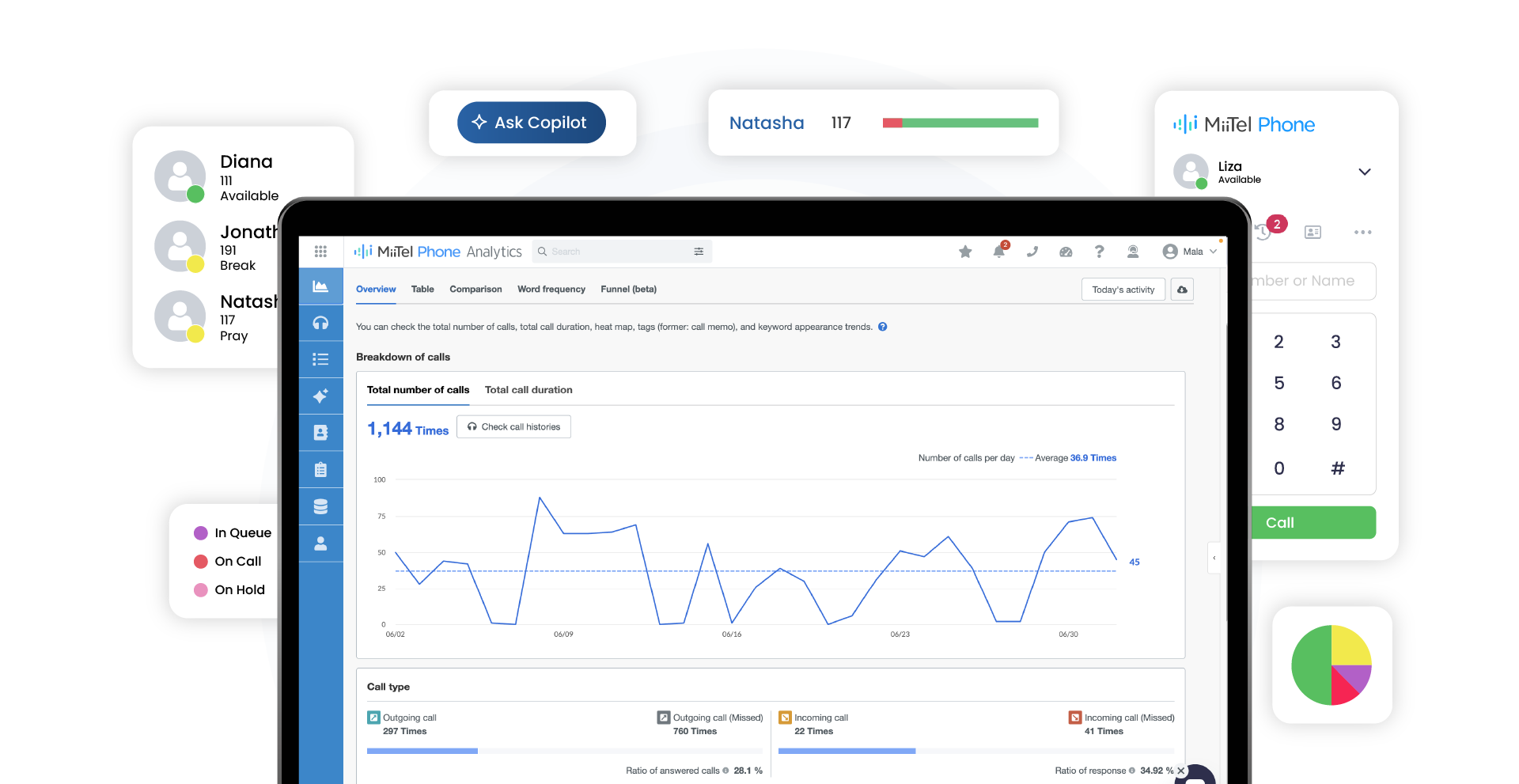Open the analytics chart sidebar icon
1519x784 pixels.
coord(320,286)
